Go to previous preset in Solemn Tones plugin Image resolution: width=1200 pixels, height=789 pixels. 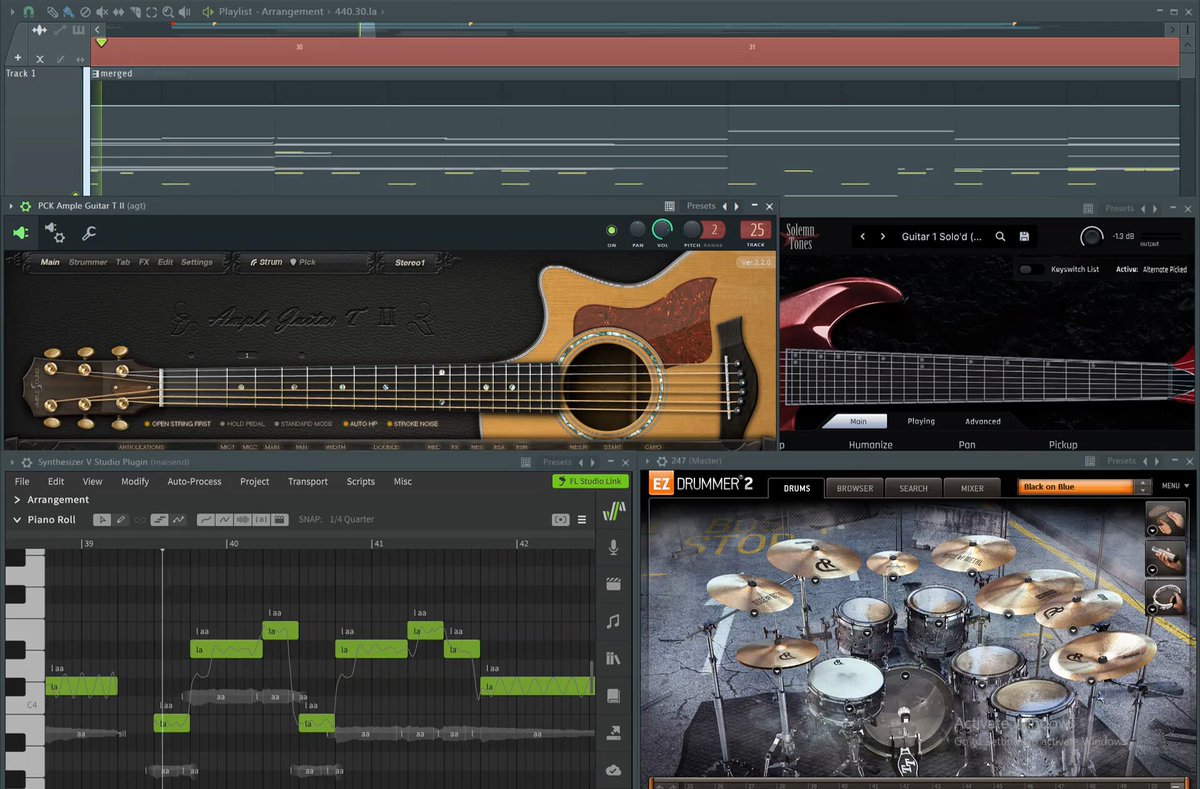click(863, 237)
